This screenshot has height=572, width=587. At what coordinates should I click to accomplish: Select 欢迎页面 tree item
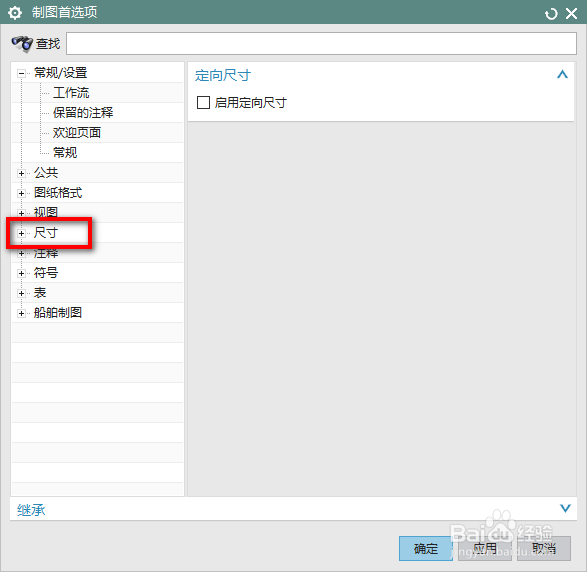pos(77,133)
